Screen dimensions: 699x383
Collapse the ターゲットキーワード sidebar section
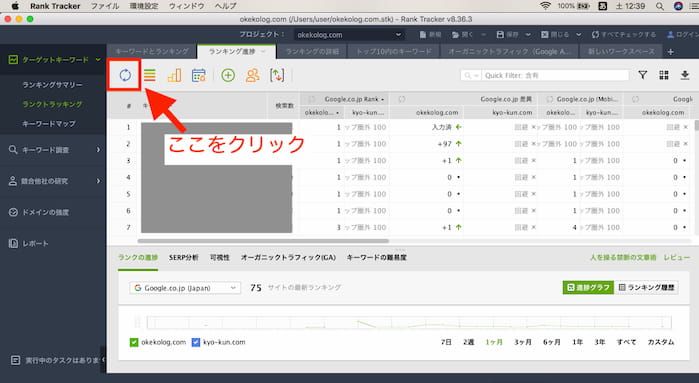click(98, 59)
